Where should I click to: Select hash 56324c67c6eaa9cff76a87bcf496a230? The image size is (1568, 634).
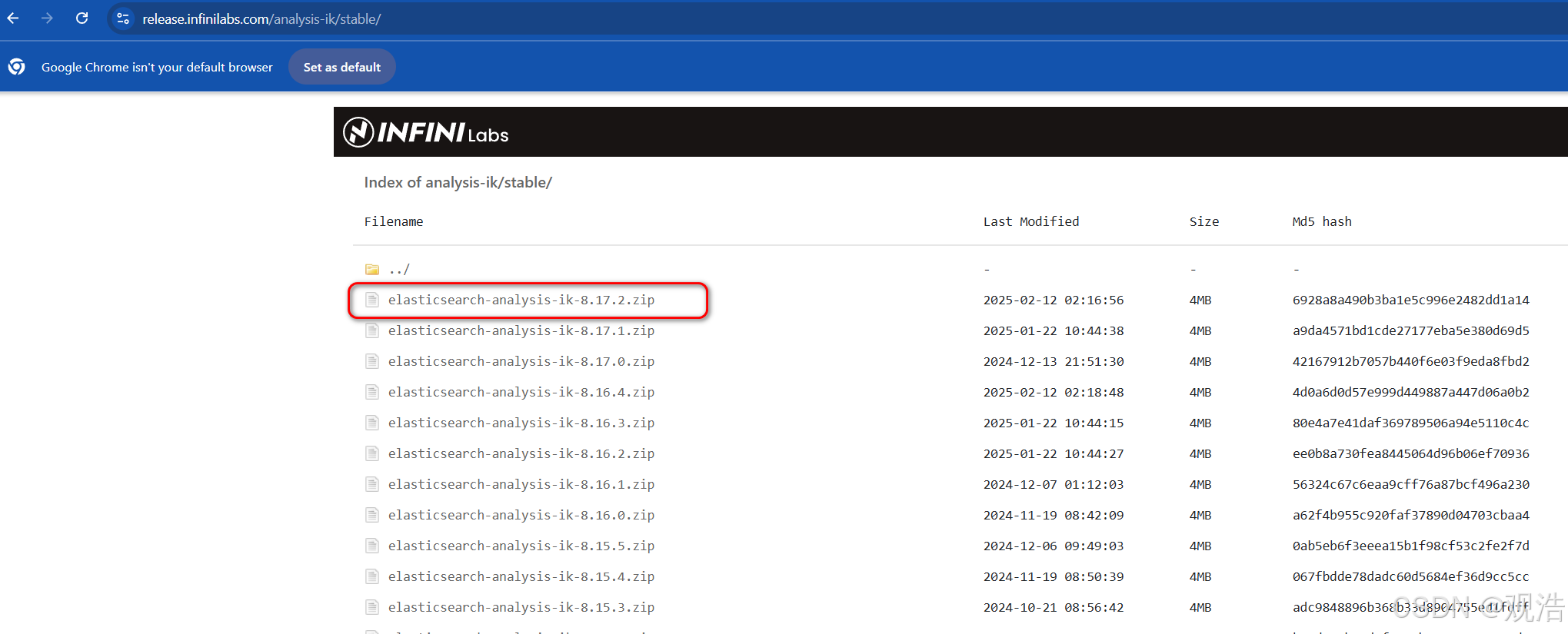[1411, 484]
